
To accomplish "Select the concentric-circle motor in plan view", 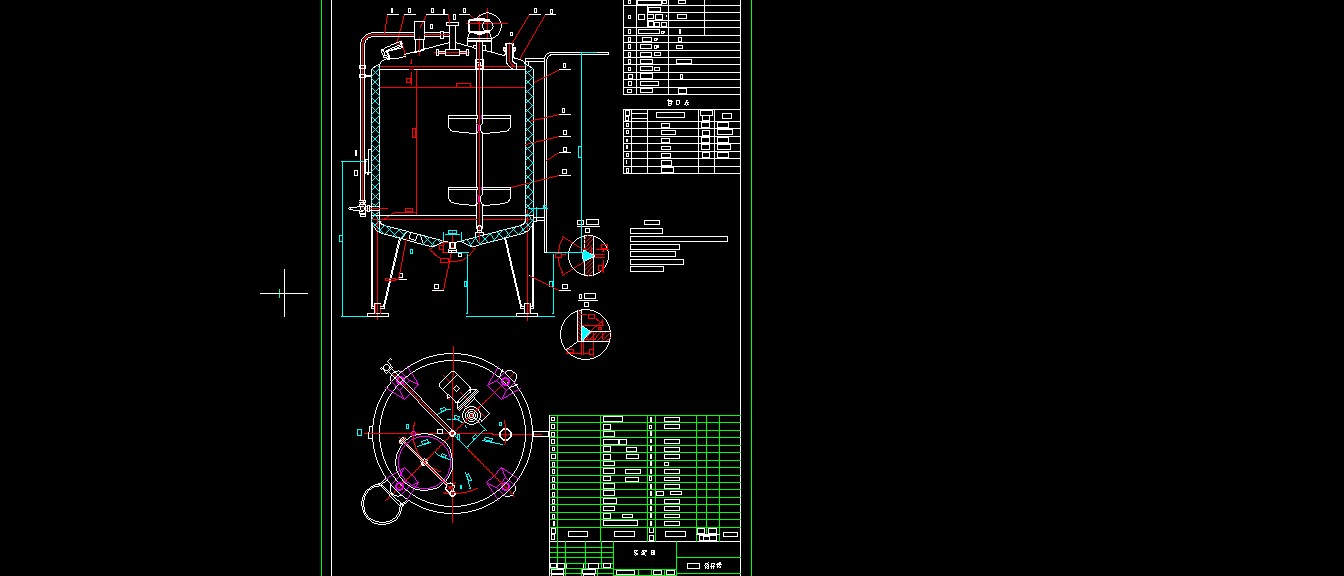I will point(470,413).
